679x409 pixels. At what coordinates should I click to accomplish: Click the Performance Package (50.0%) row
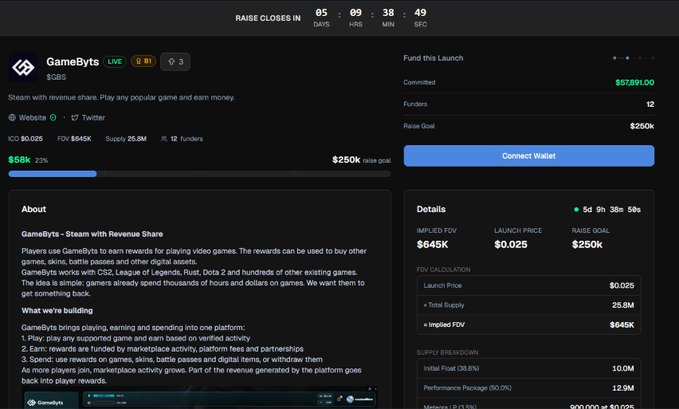coord(529,388)
